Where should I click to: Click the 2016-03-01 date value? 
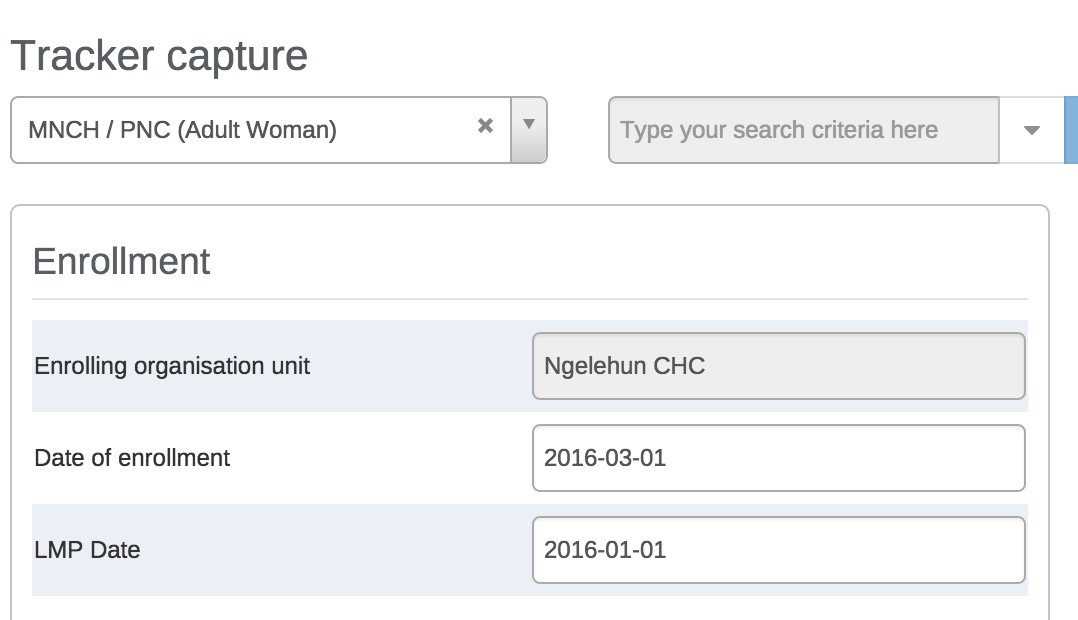pos(605,458)
